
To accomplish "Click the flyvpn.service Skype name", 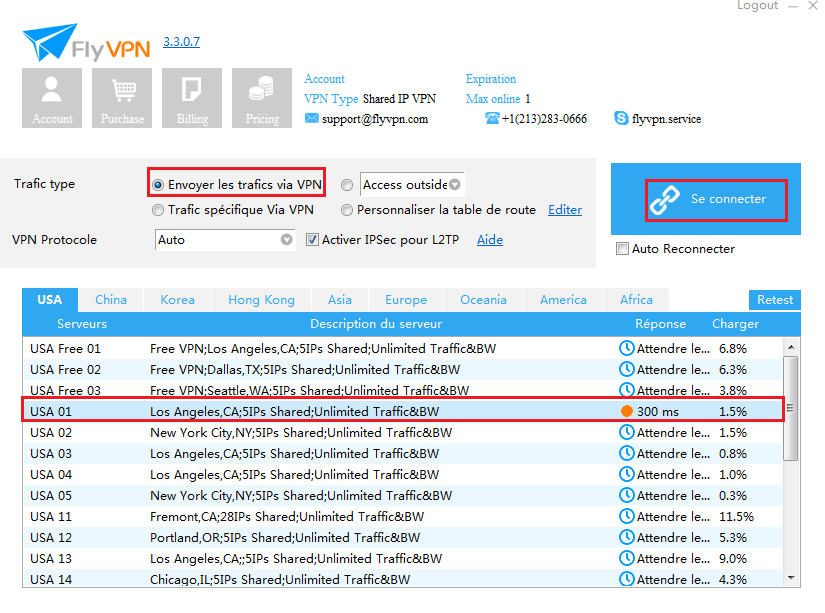I will point(667,119).
